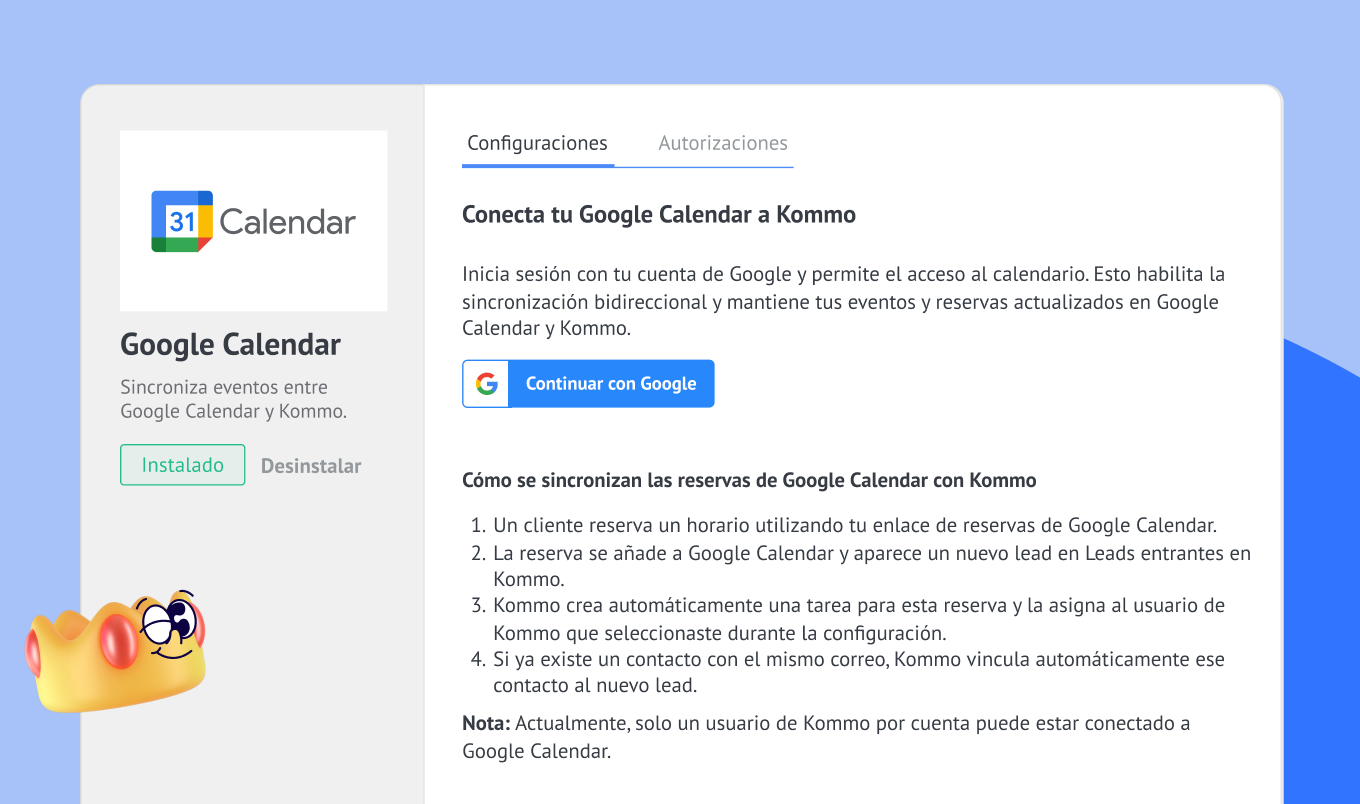The image size is (1360, 804).
Task: Click the Google Calendar sidebar title
Action: (230, 344)
